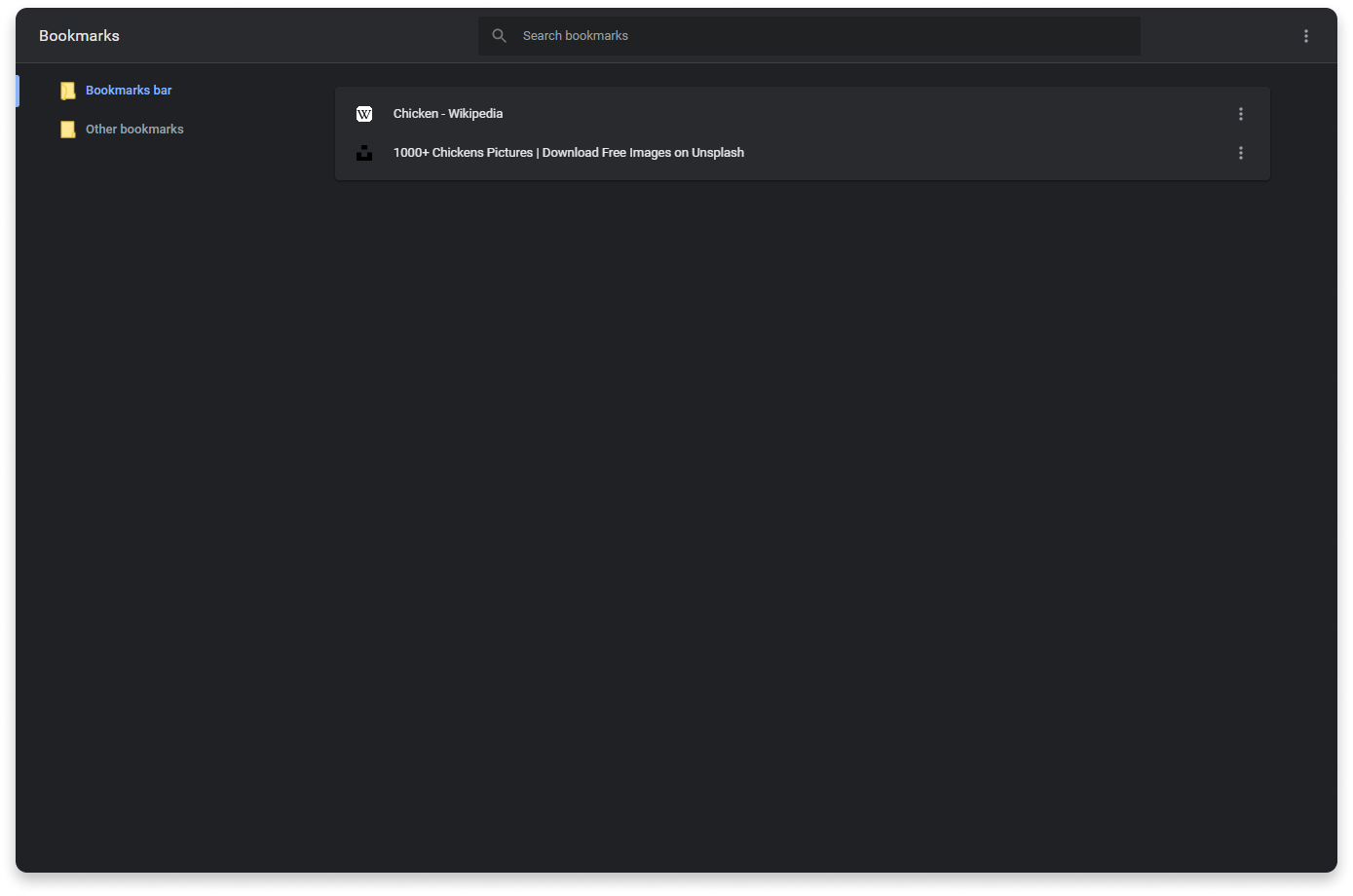The height and width of the screenshot is (896, 1353).
Task: Click the folder icon next to Other bookmarks
Action: click(67, 129)
